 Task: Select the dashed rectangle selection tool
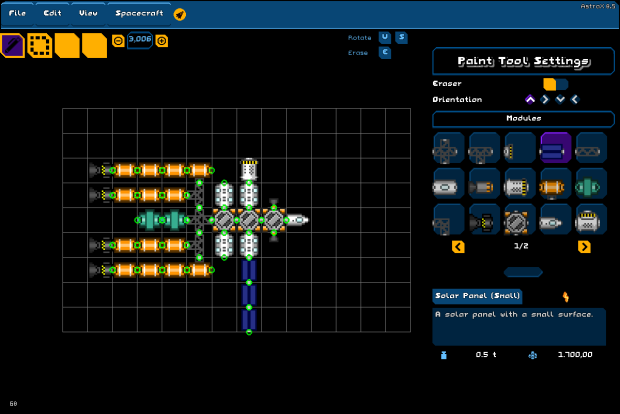coord(40,45)
